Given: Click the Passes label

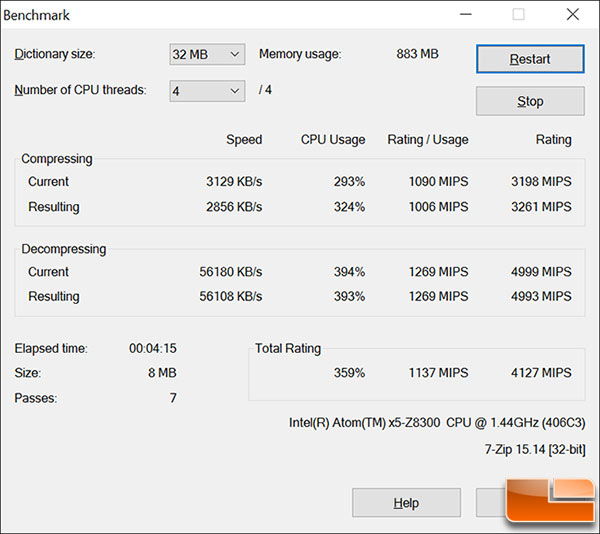Looking at the screenshot, I should click(x=36, y=398).
